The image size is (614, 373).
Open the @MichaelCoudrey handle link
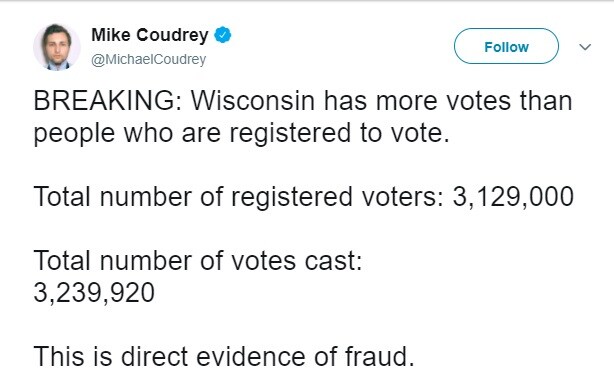(148, 59)
